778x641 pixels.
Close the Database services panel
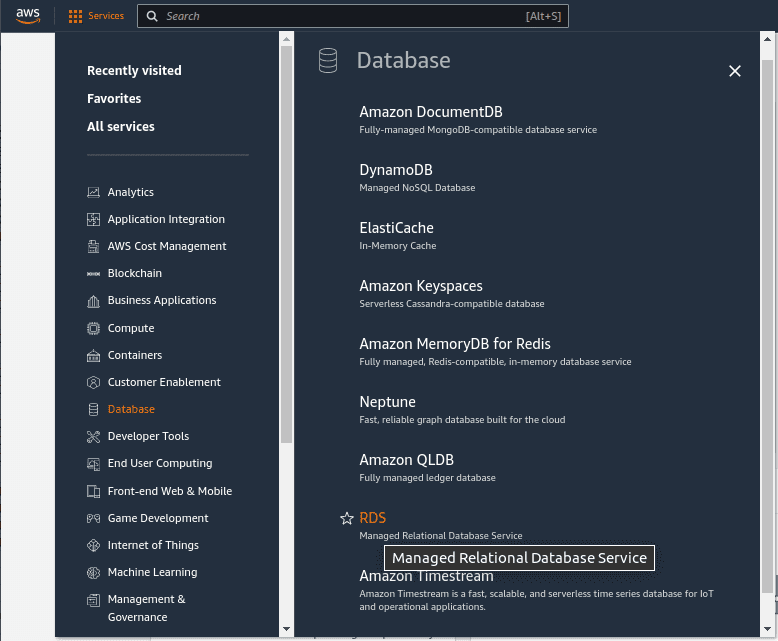point(735,71)
